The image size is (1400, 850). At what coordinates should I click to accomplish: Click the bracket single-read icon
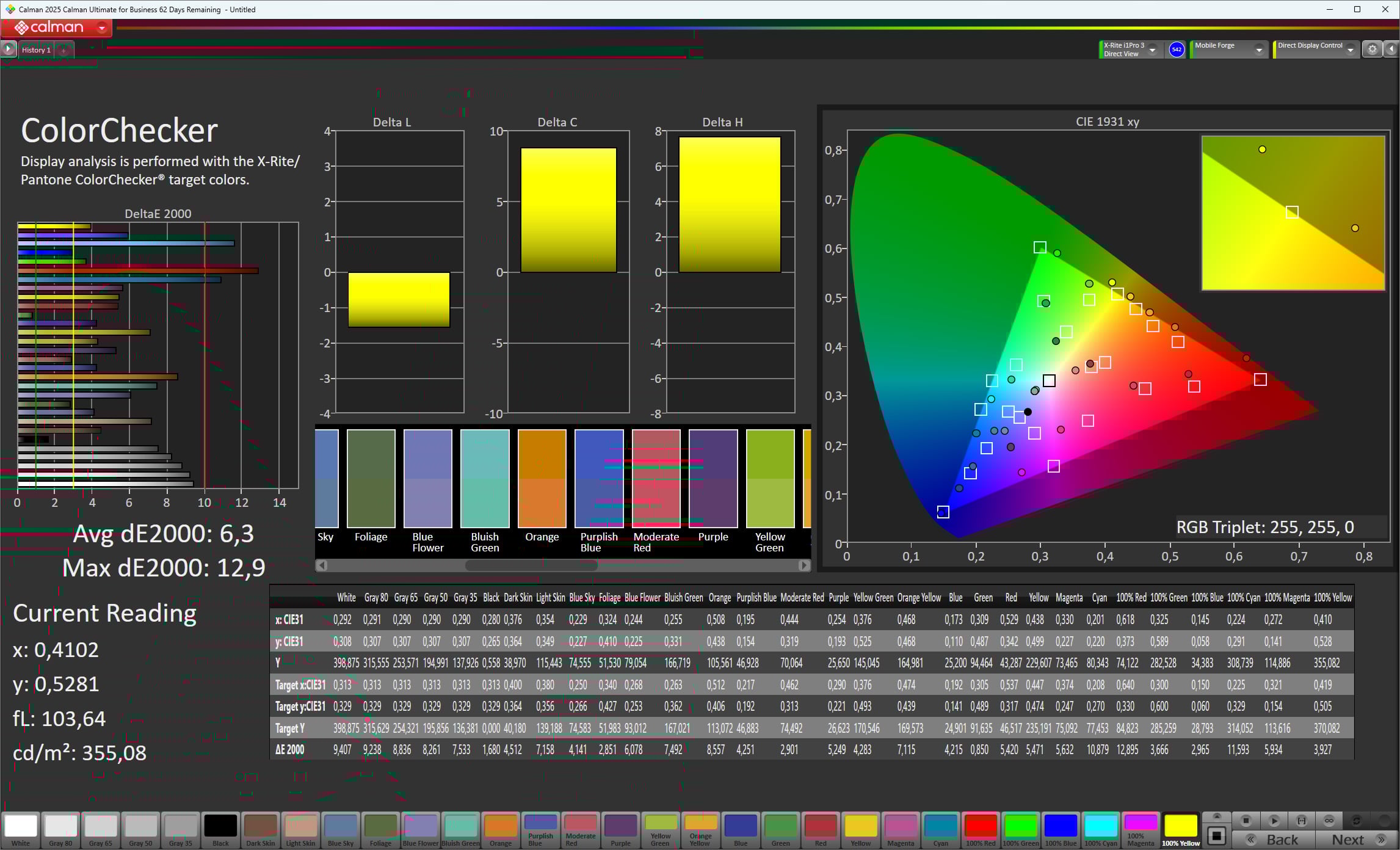(1301, 821)
